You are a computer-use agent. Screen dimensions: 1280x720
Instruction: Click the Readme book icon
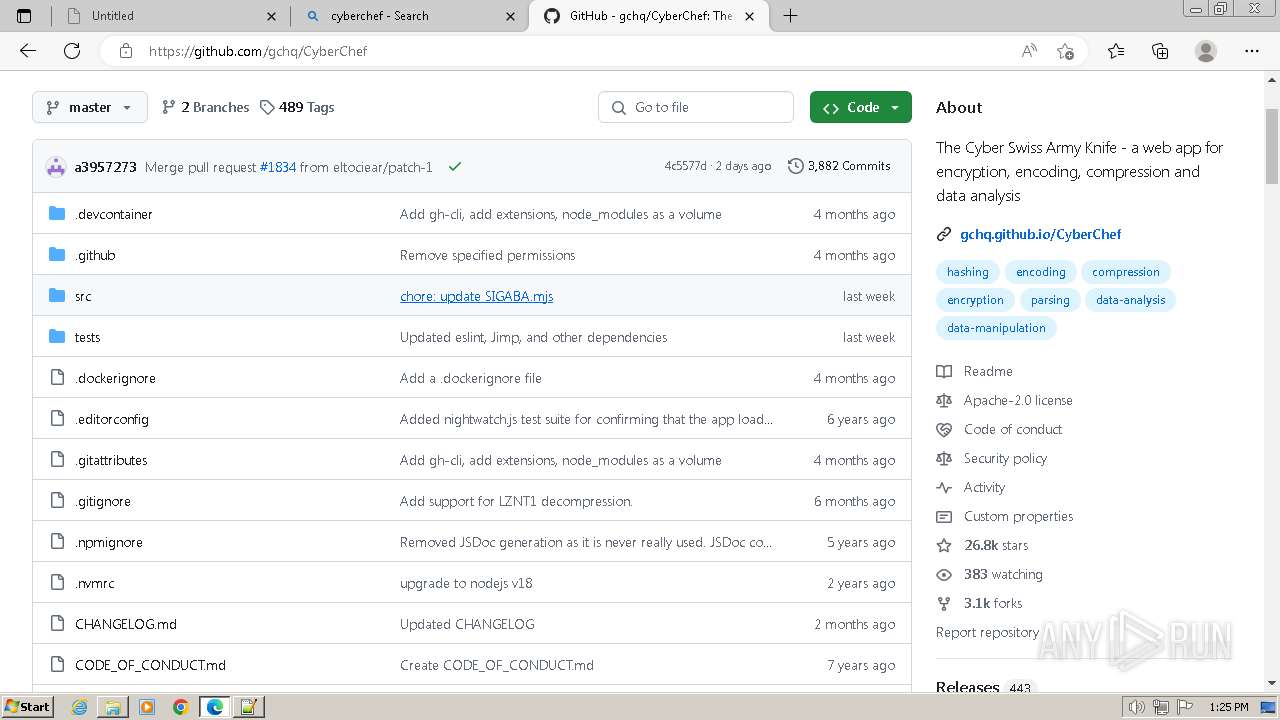944,371
